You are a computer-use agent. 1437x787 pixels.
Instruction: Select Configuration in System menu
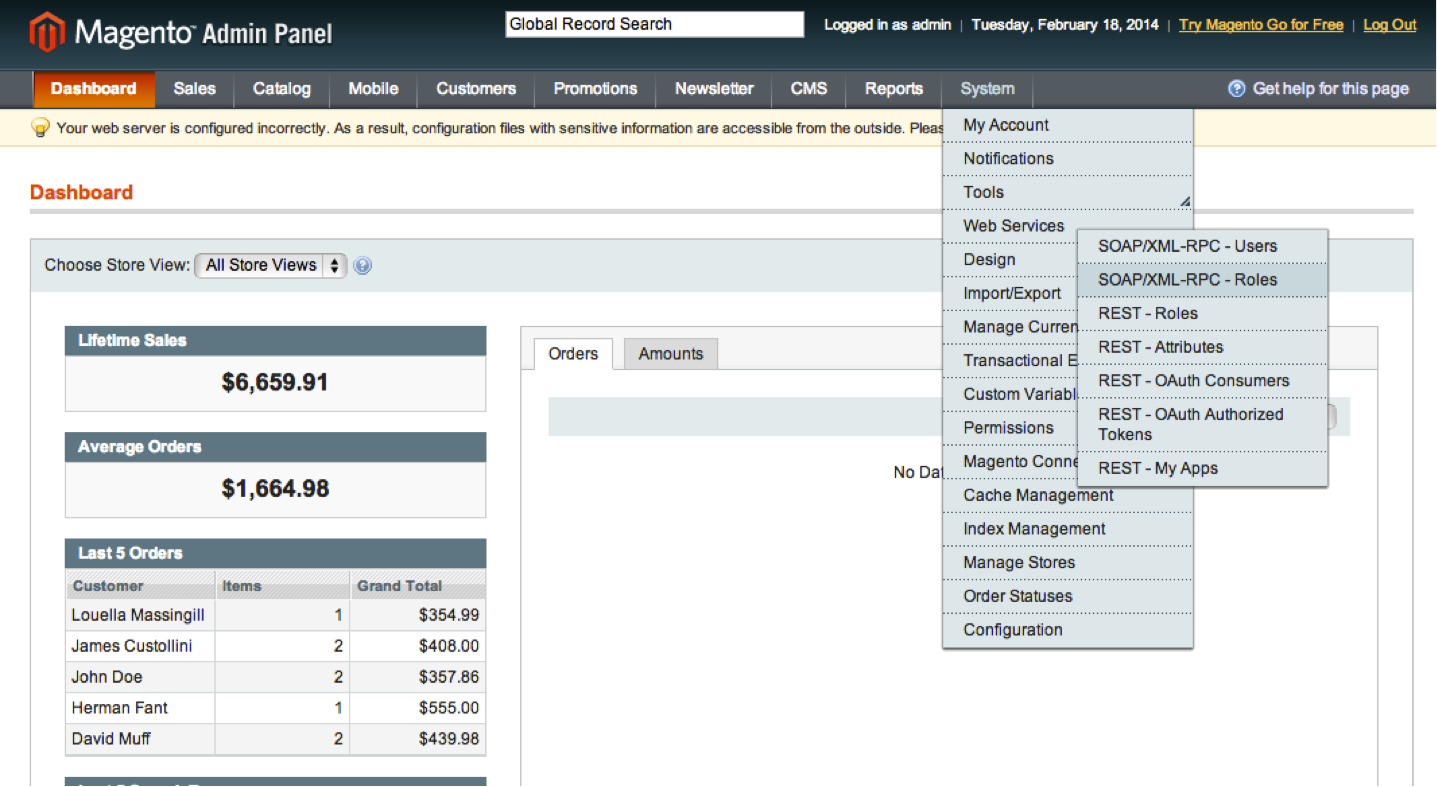[x=1068, y=630]
